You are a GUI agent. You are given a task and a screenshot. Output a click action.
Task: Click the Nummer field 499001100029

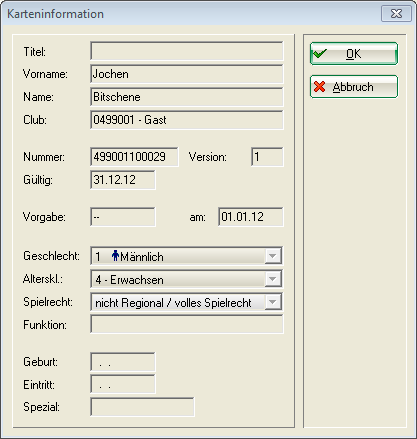134,157
